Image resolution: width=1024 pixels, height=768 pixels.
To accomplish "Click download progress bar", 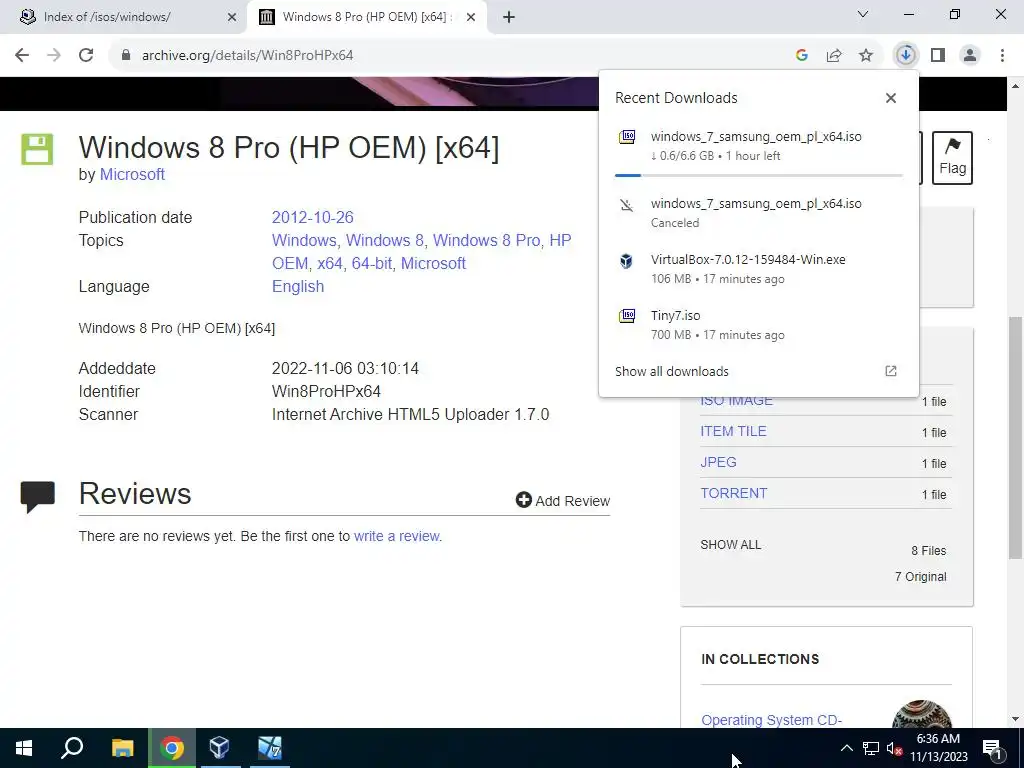I will (758, 175).
